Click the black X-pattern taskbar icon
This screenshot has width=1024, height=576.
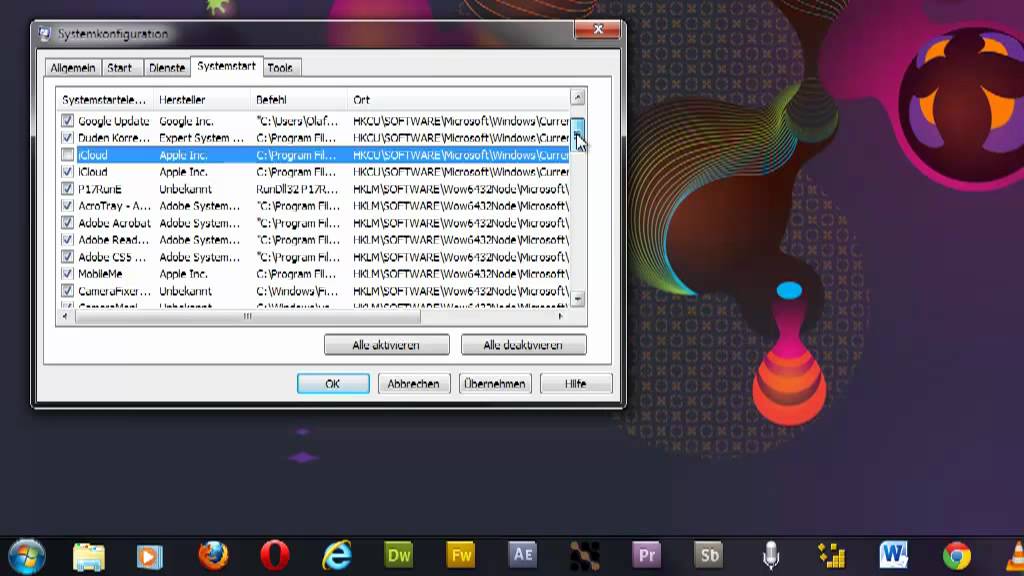584,556
